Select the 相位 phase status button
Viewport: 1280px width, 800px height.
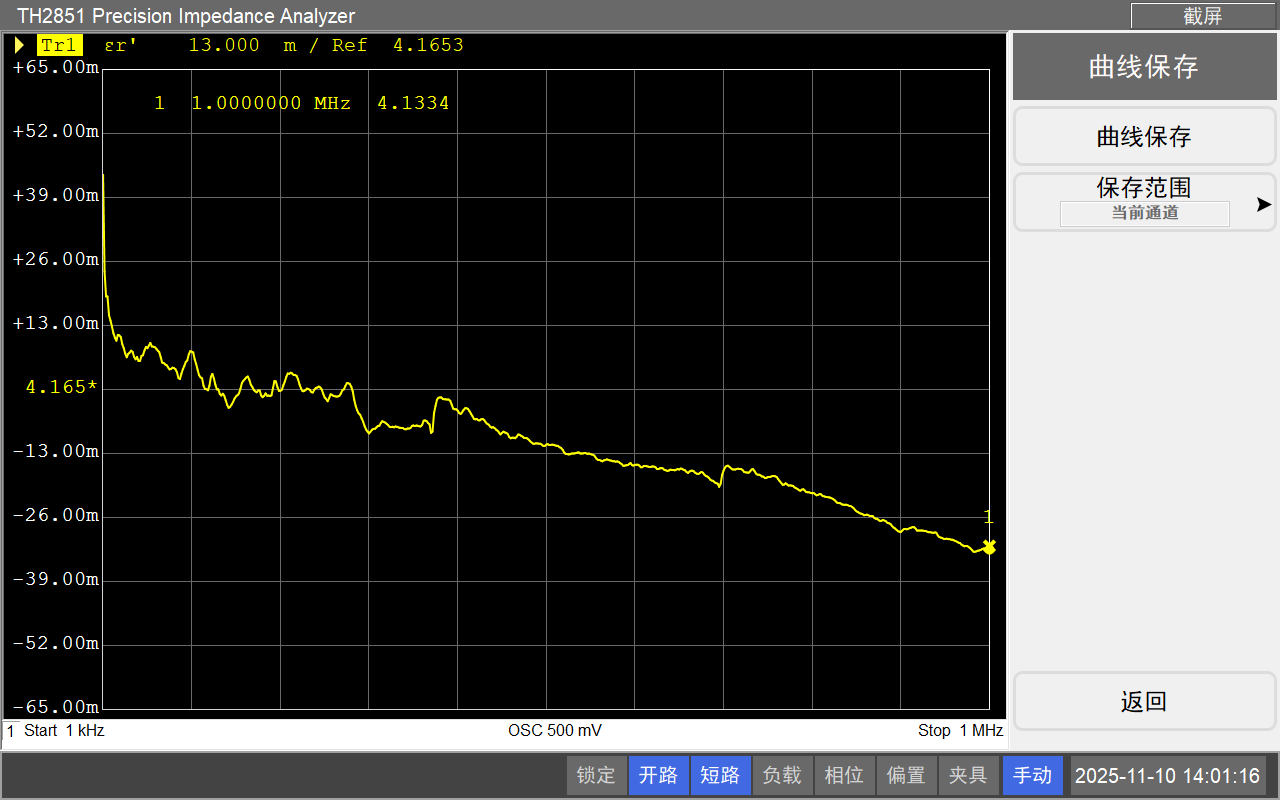pos(844,775)
